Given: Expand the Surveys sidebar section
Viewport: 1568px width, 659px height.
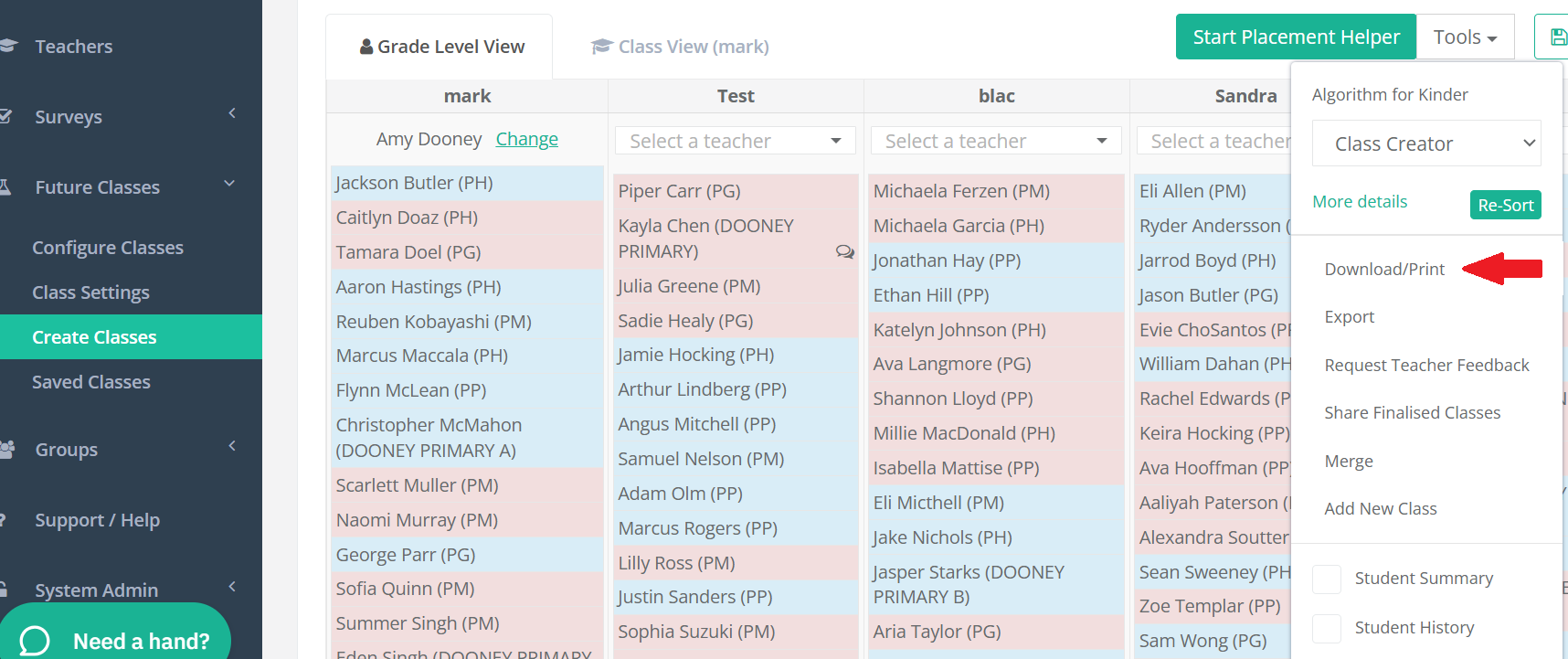Looking at the screenshot, I should coord(232,113).
